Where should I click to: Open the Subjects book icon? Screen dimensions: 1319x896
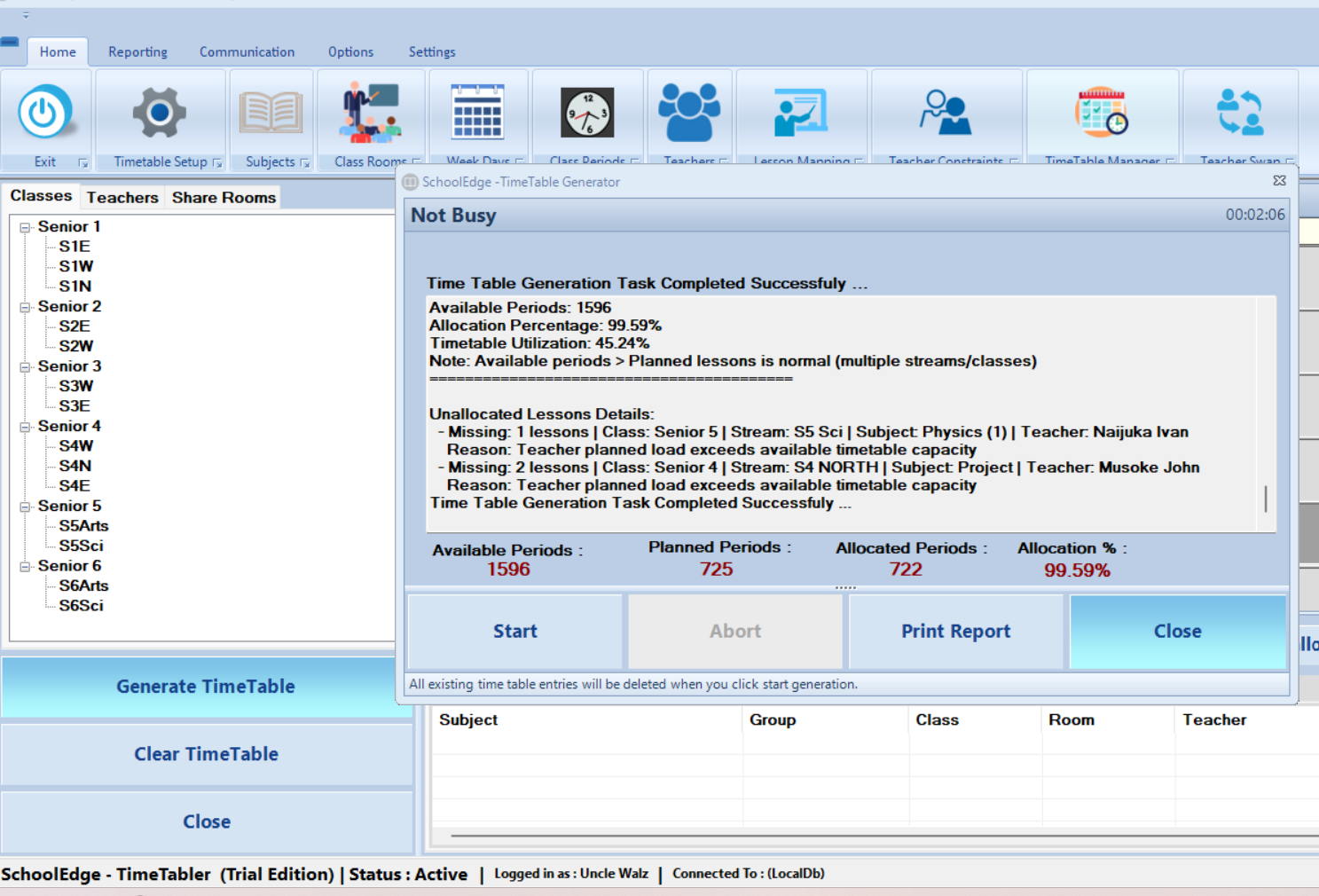271,113
